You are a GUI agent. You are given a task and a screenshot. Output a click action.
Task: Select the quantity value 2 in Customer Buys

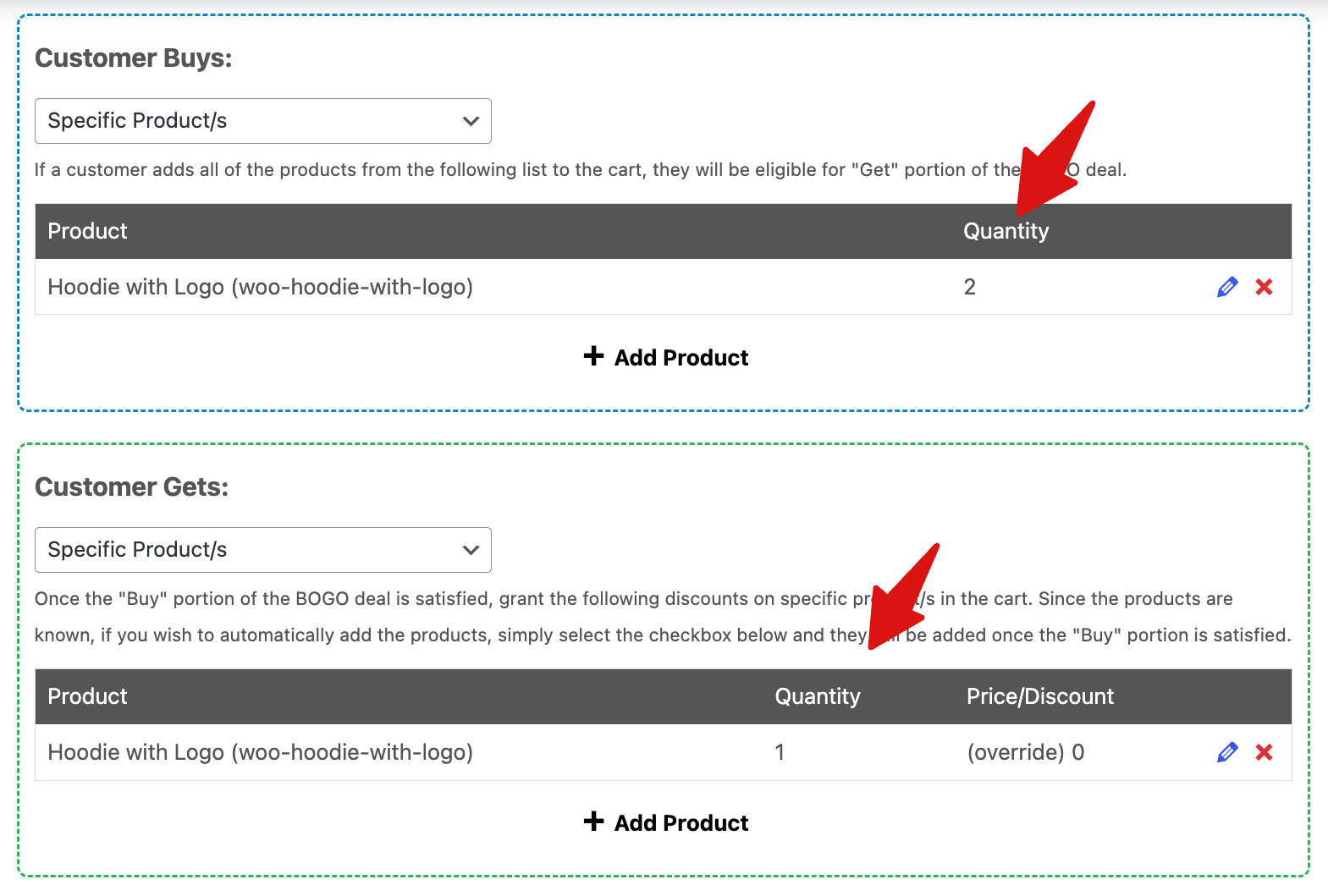(969, 287)
